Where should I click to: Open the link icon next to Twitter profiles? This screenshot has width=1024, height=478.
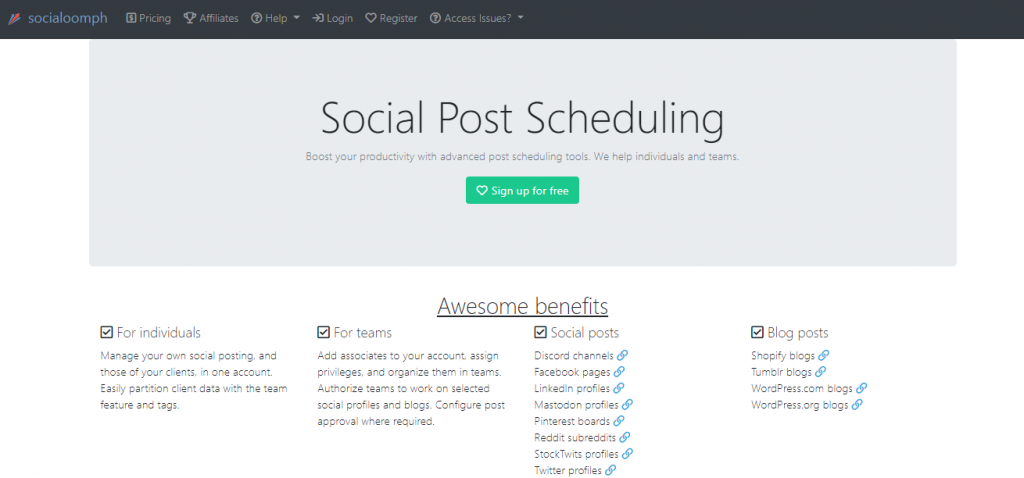click(611, 470)
